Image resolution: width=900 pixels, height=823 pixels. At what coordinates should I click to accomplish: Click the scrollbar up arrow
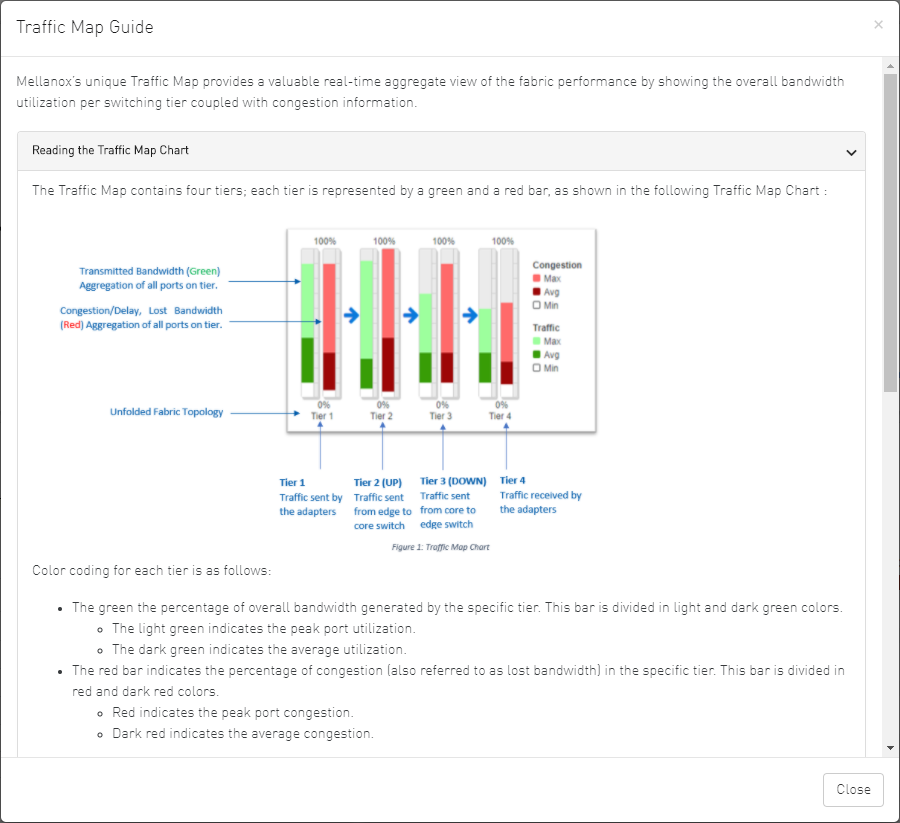coord(890,66)
